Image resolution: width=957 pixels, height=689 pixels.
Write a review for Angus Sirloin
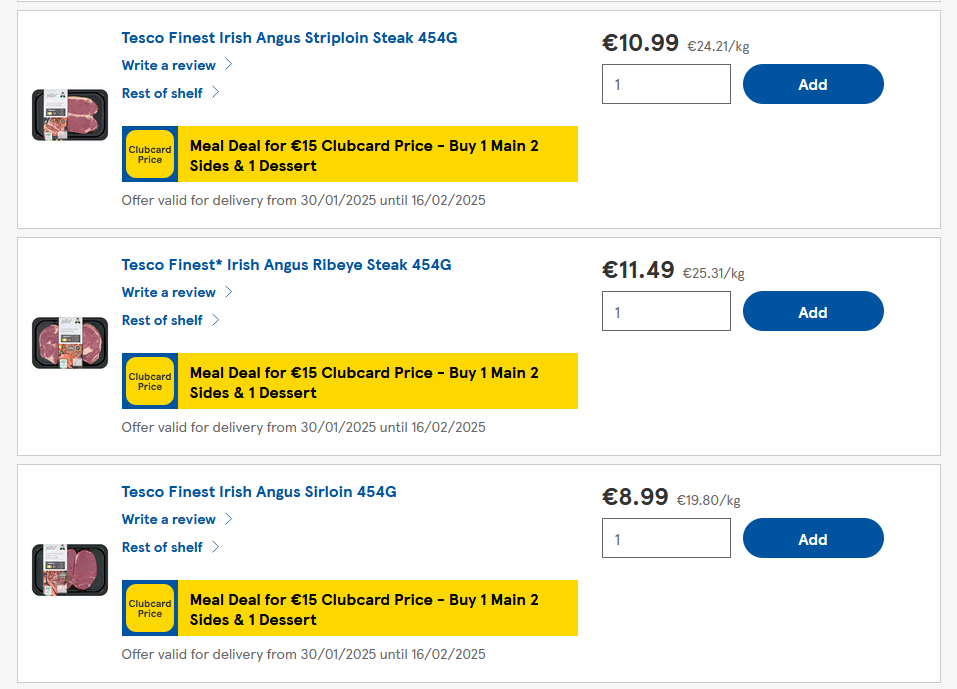(x=169, y=519)
